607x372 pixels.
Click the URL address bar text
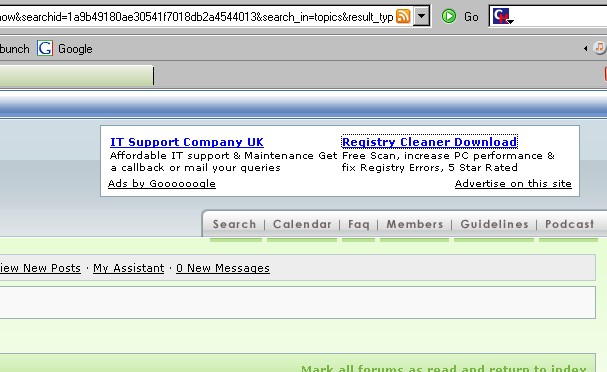197,17
